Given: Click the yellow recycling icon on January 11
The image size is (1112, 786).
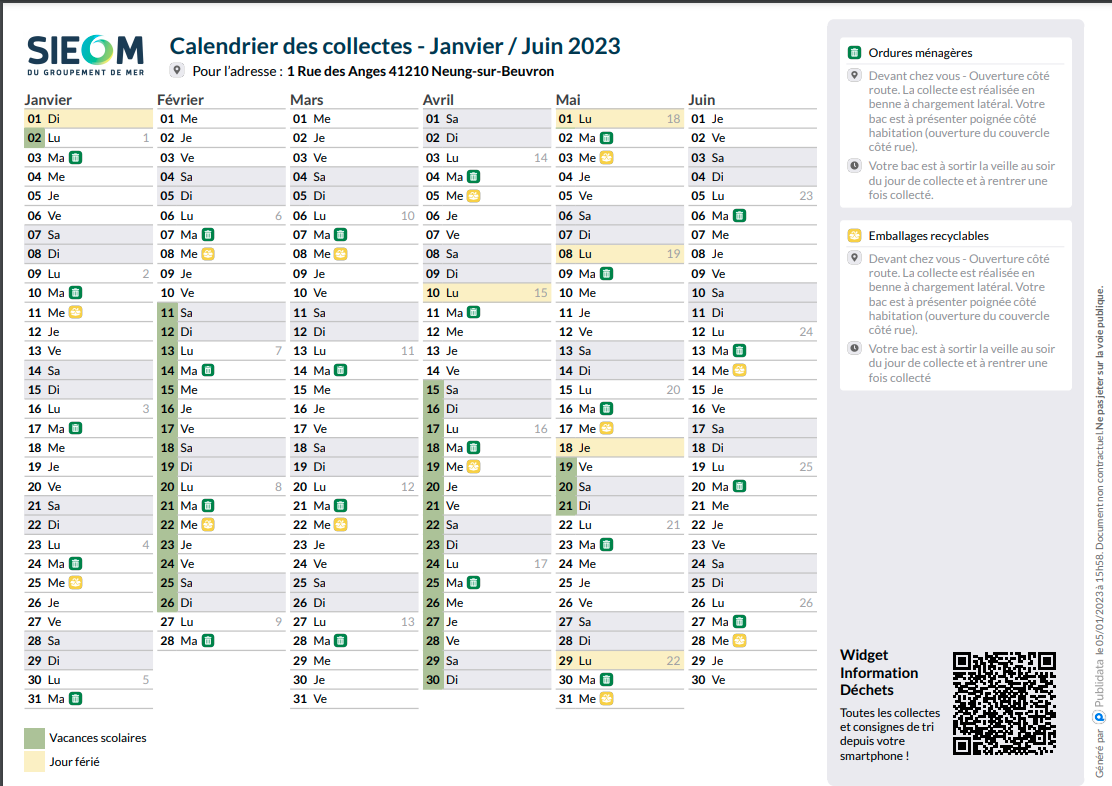Looking at the screenshot, I should (x=75, y=312).
